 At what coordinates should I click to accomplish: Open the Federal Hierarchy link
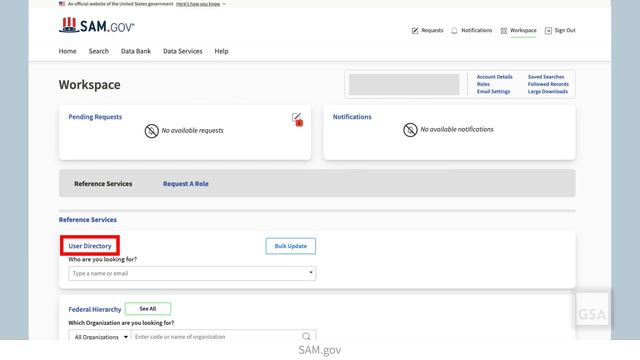tap(95, 309)
